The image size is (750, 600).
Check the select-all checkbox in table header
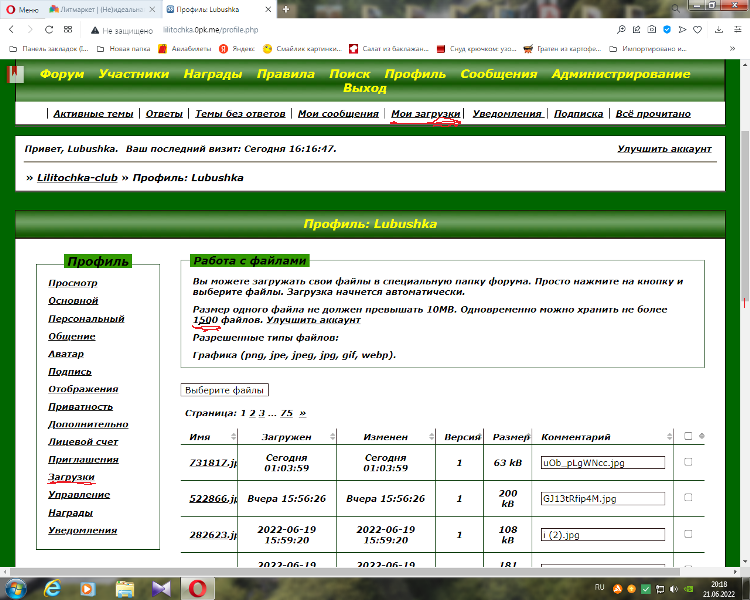(x=686, y=436)
